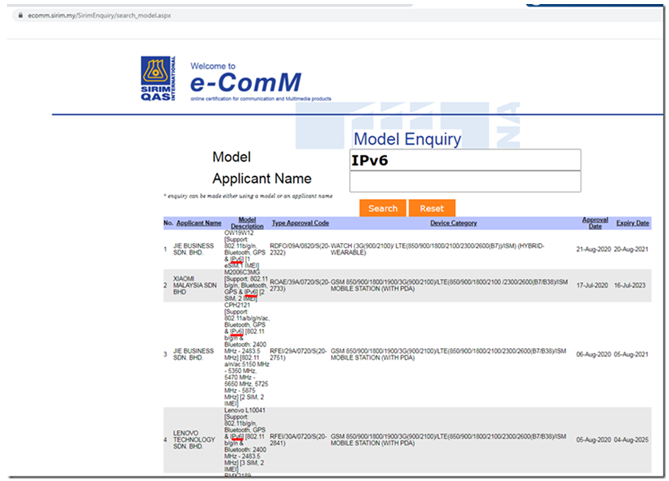
Task: Click the e-ComM welcome banner title
Action: (246, 82)
